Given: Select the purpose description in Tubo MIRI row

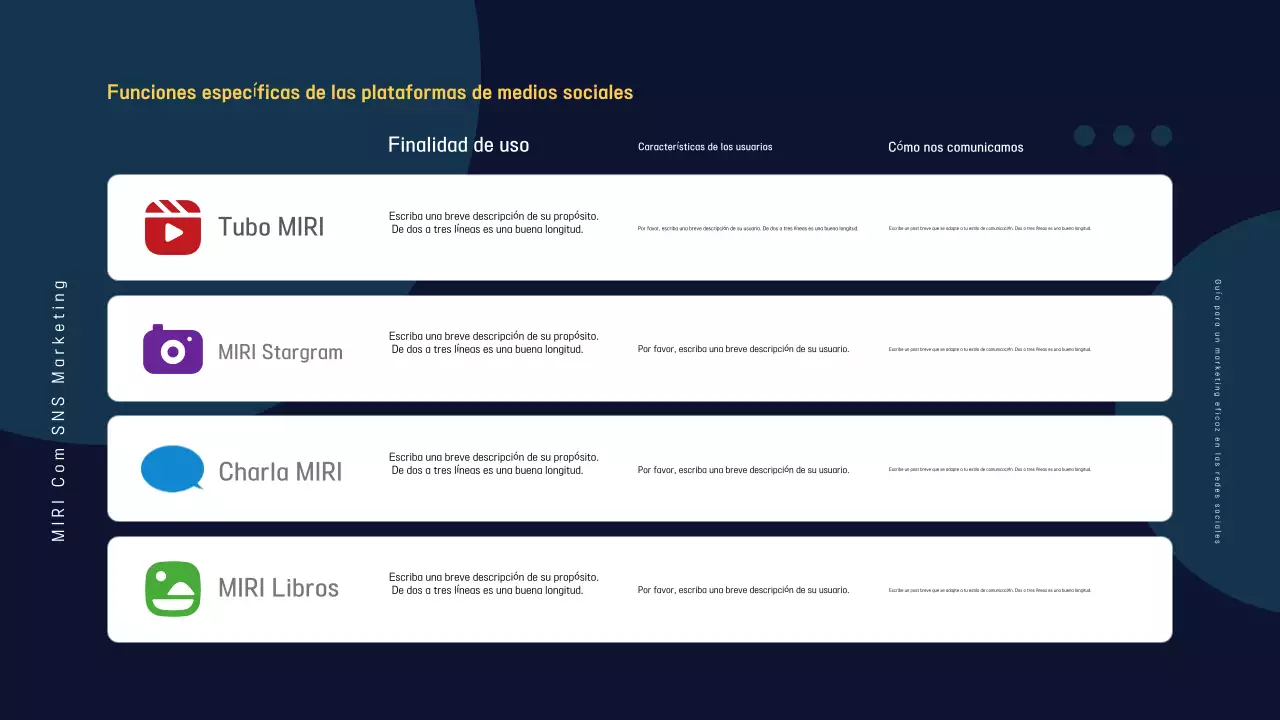Looking at the screenshot, I should pyautogui.click(x=493, y=222).
